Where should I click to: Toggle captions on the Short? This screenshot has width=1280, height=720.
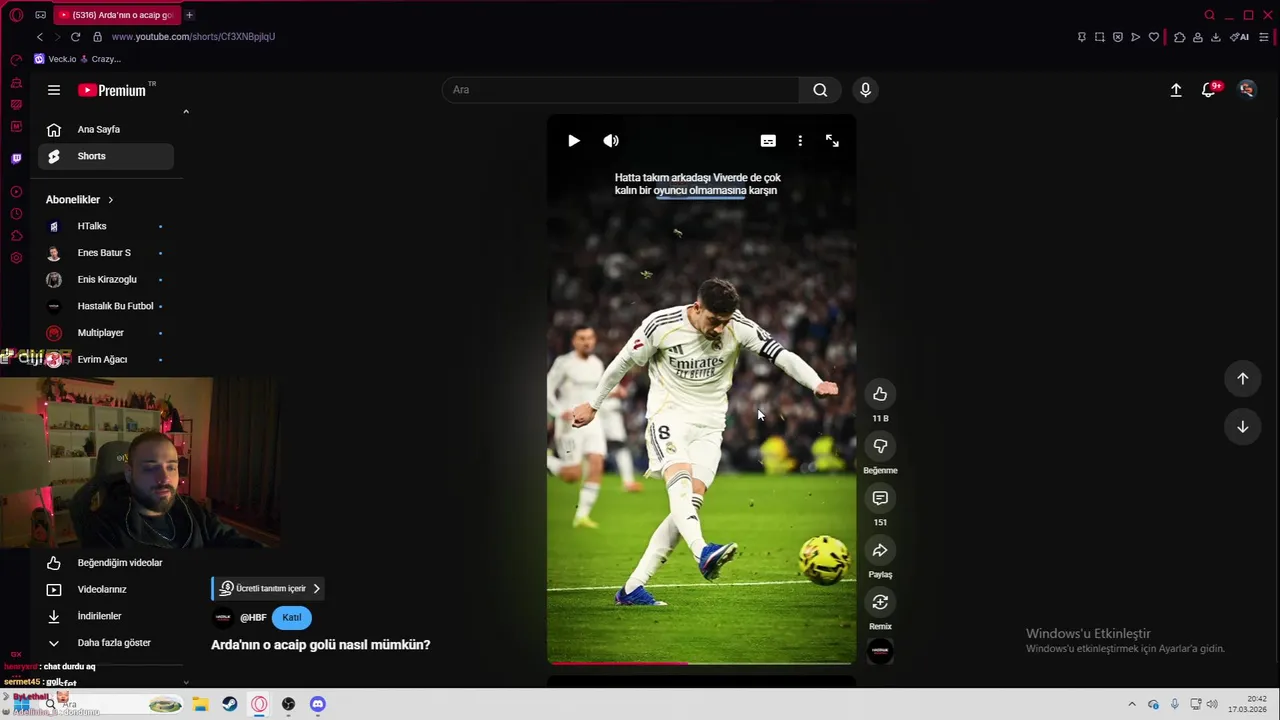point(768,141)
